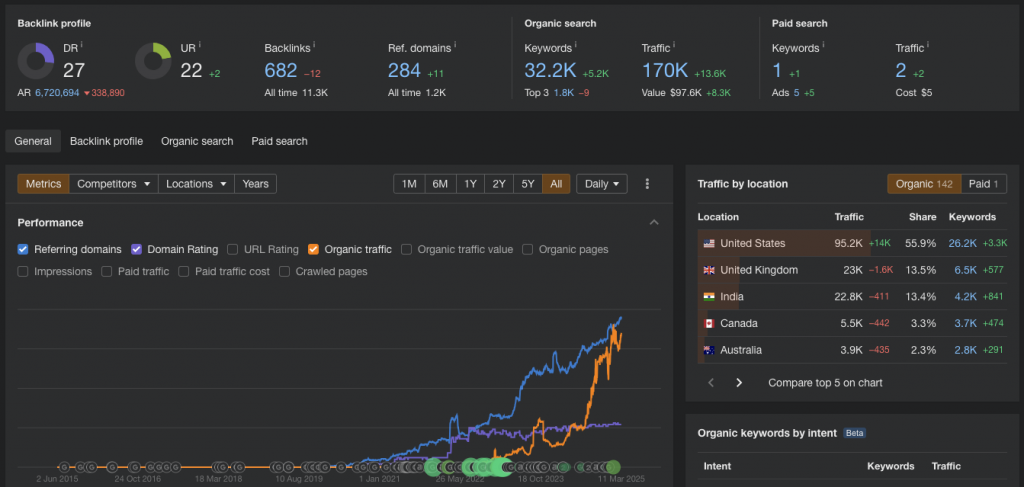Expand the Daily interval dropdown

coord(601,184)
